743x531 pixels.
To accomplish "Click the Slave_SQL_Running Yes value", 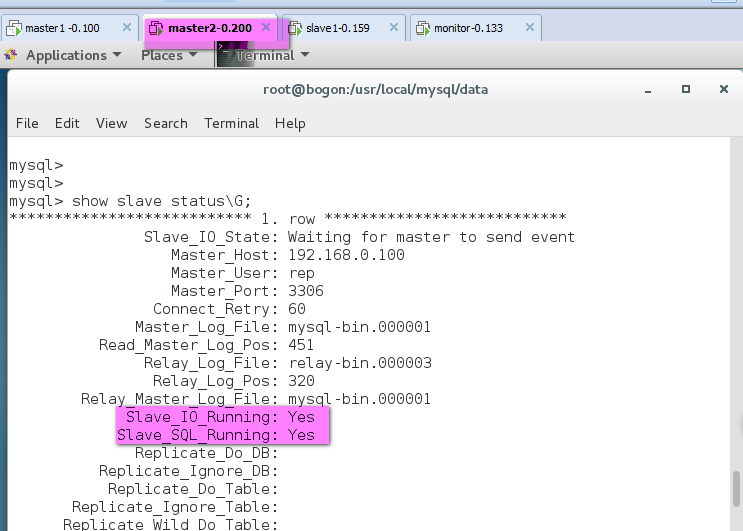I will click(301, 435).
